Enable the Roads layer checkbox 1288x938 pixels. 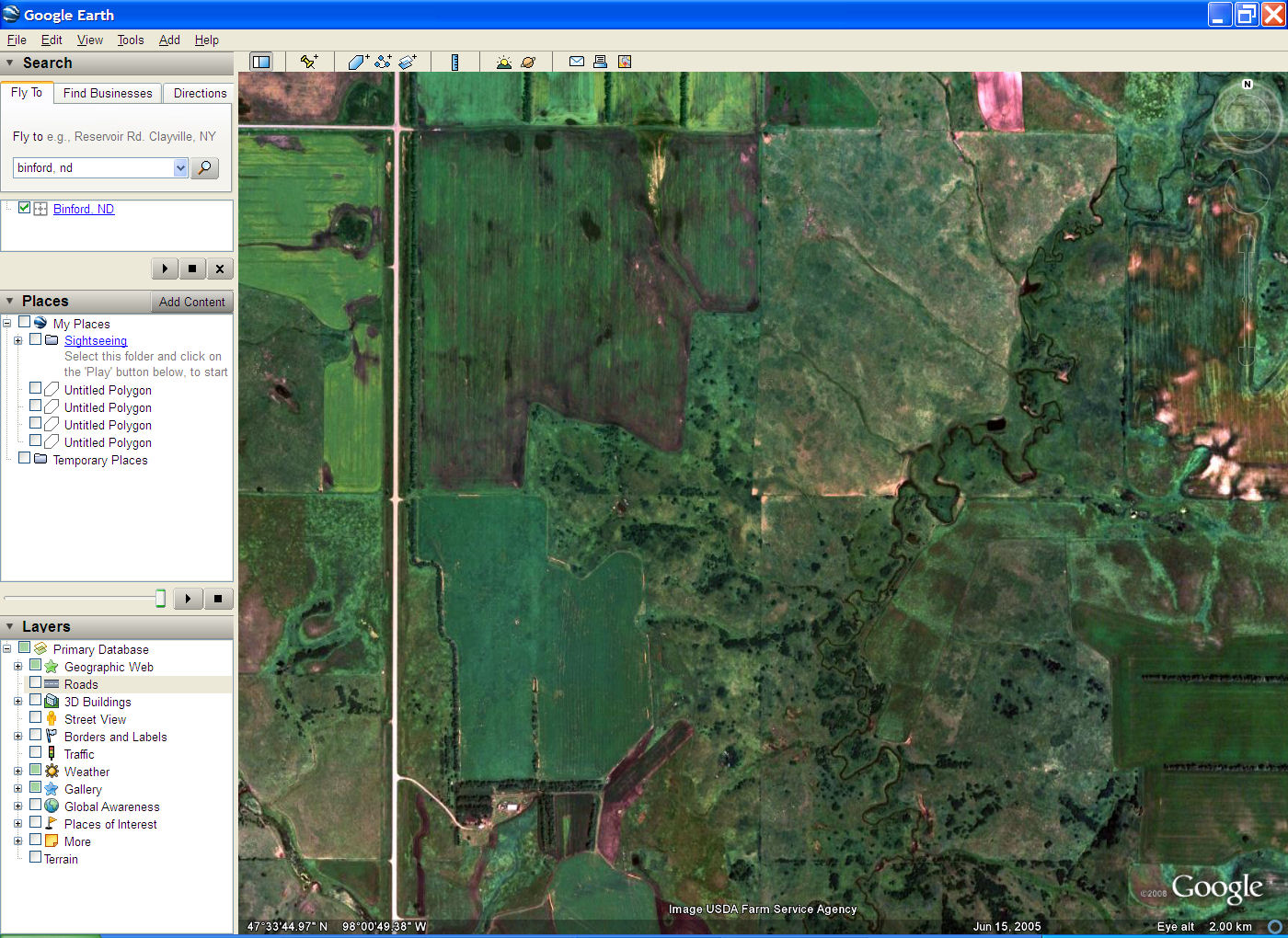pyautogui.click(x=35, y=683)
